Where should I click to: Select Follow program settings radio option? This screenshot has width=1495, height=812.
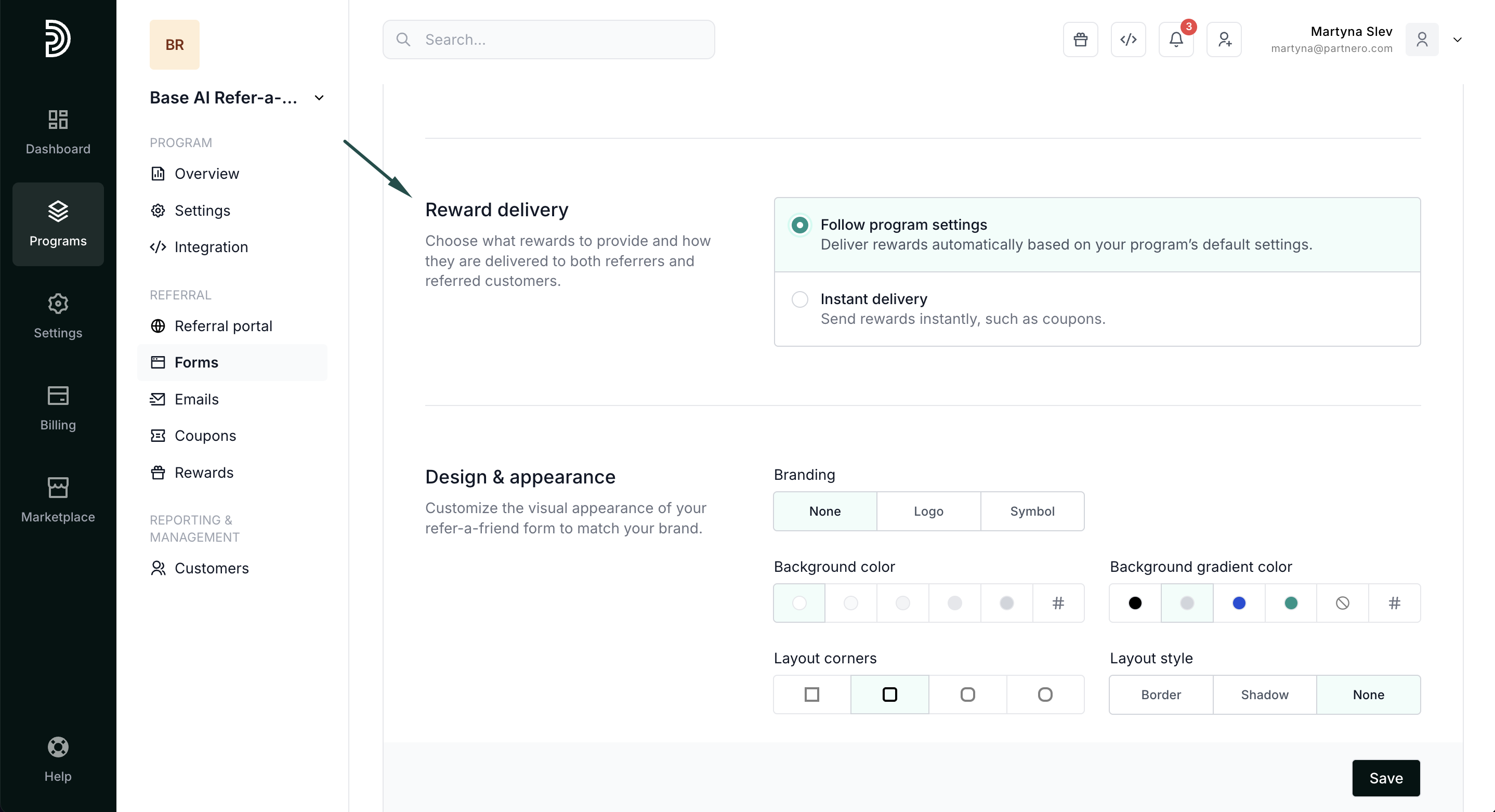tap(799, 225)
